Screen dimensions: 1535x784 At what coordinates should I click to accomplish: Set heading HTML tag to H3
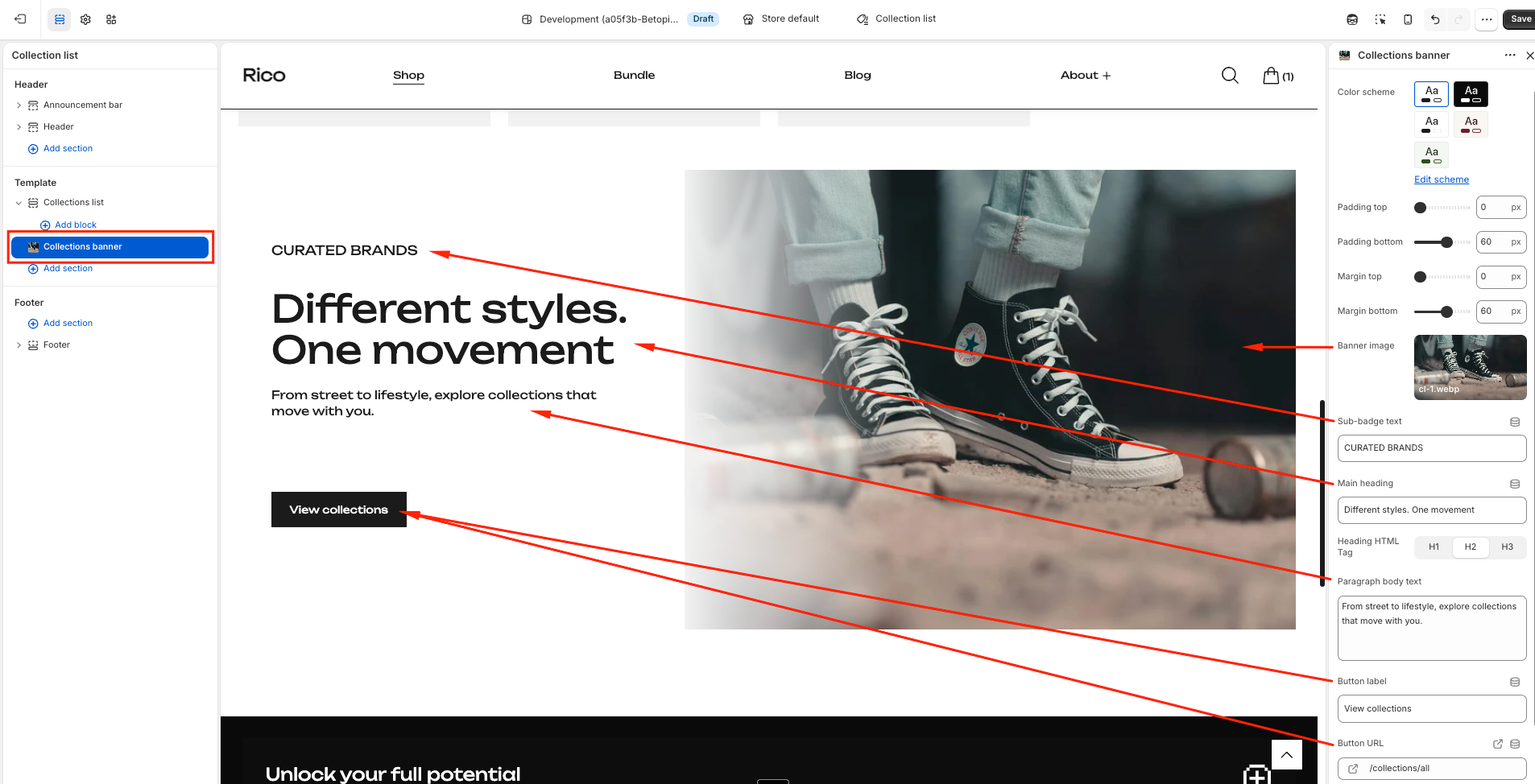[x=1507, y=547]
